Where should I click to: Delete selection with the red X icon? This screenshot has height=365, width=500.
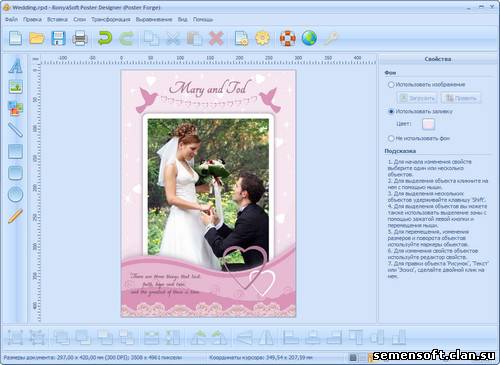(216, 38)
